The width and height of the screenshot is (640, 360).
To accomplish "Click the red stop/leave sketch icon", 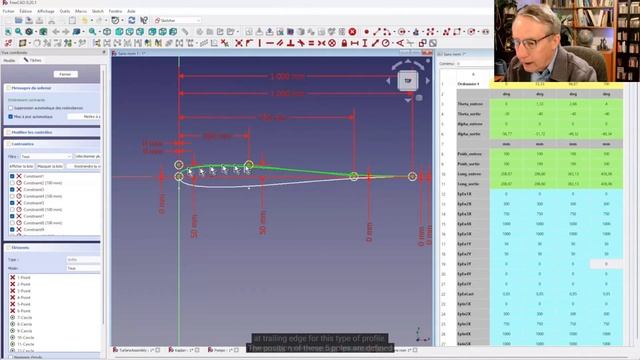I will tap(352, 31).
